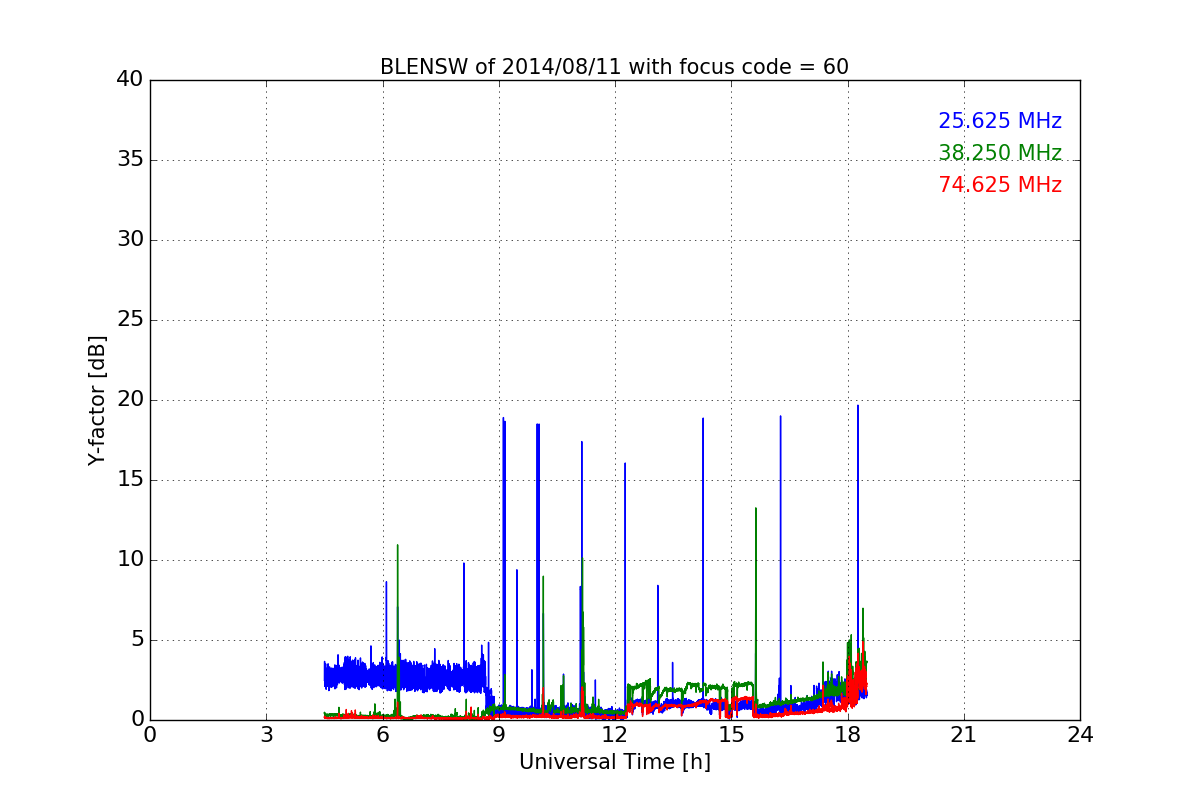The image size is (1200, 800).
Task: Click the x-axis tick label "6"
Action: 383,735
